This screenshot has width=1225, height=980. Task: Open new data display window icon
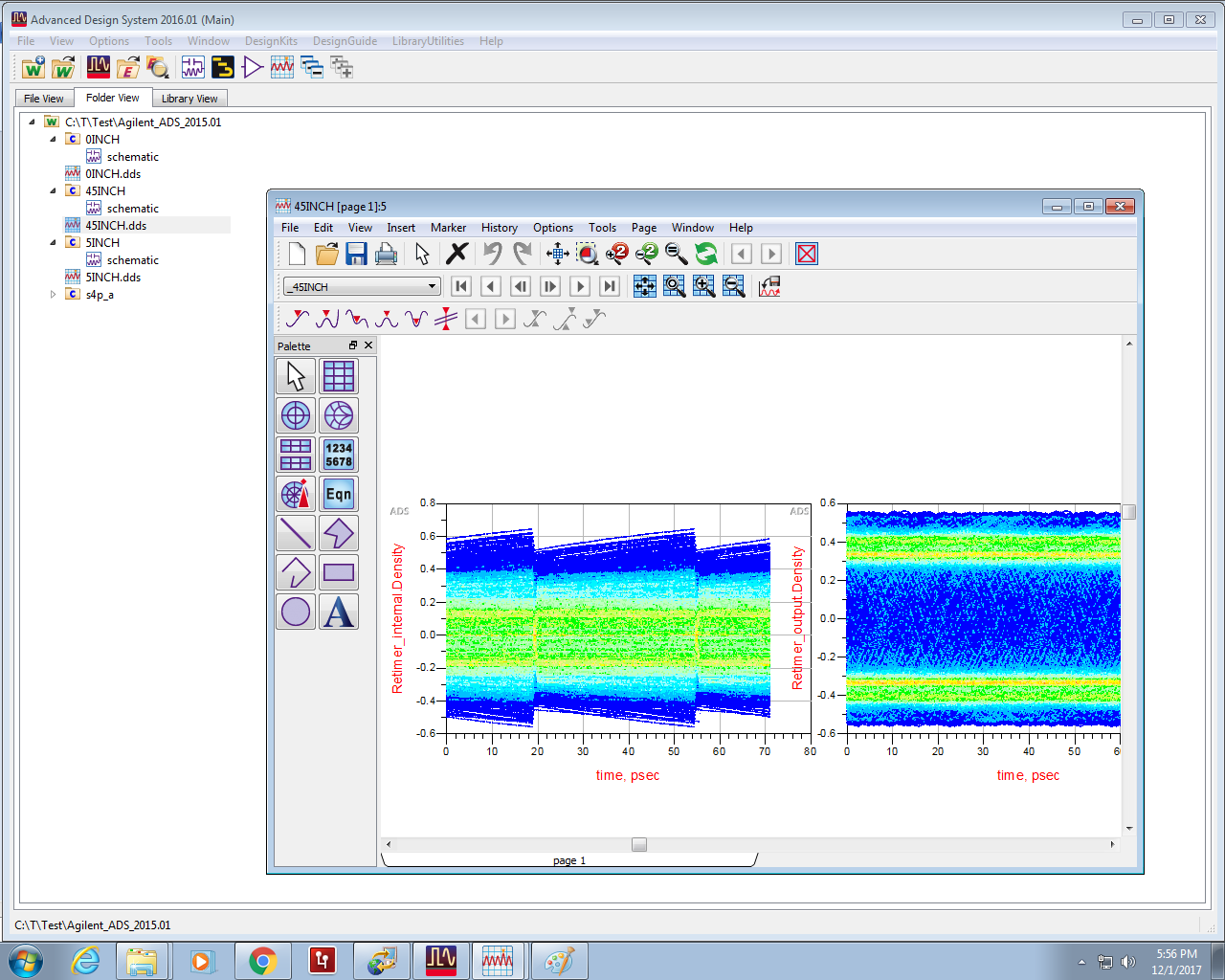click(x=282, y=67)
